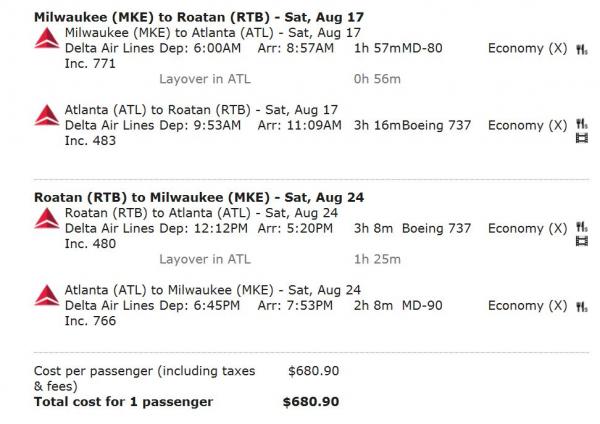Click the meal icon on the MD-90 flight
Screen dimensions: 600x424
pyautogui.click(x=582, y=306)
